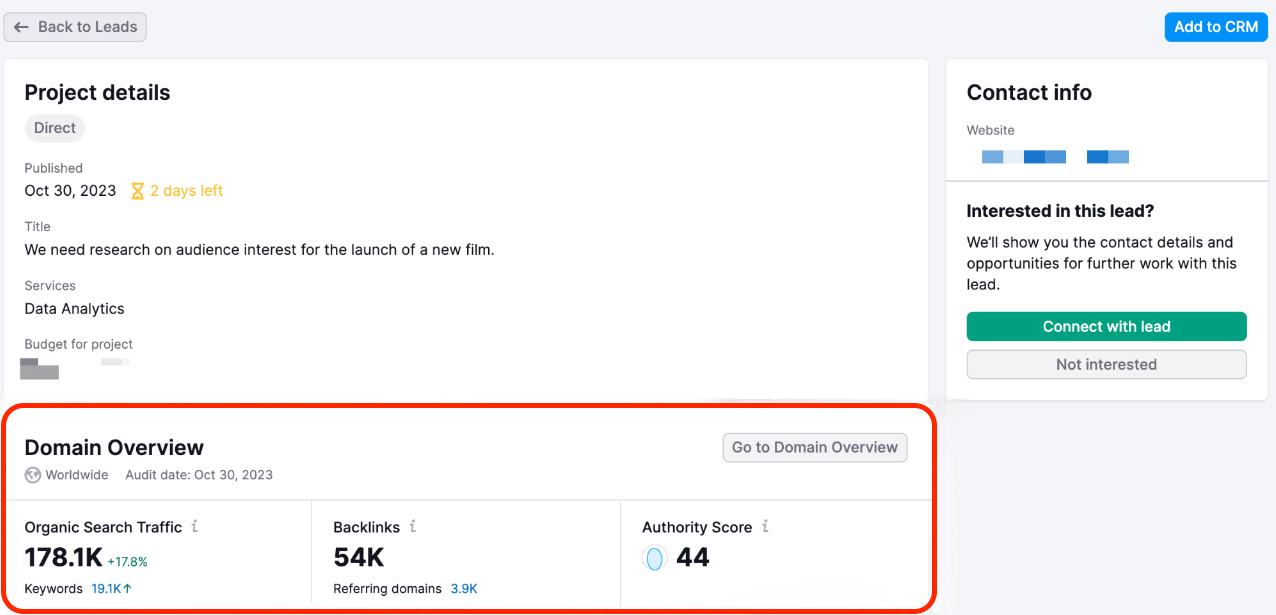Image resolution: width=1276 pixels, height=615 pixels.
Task: Click the back arrow icon beside Back to Leads
Action: 22,26
